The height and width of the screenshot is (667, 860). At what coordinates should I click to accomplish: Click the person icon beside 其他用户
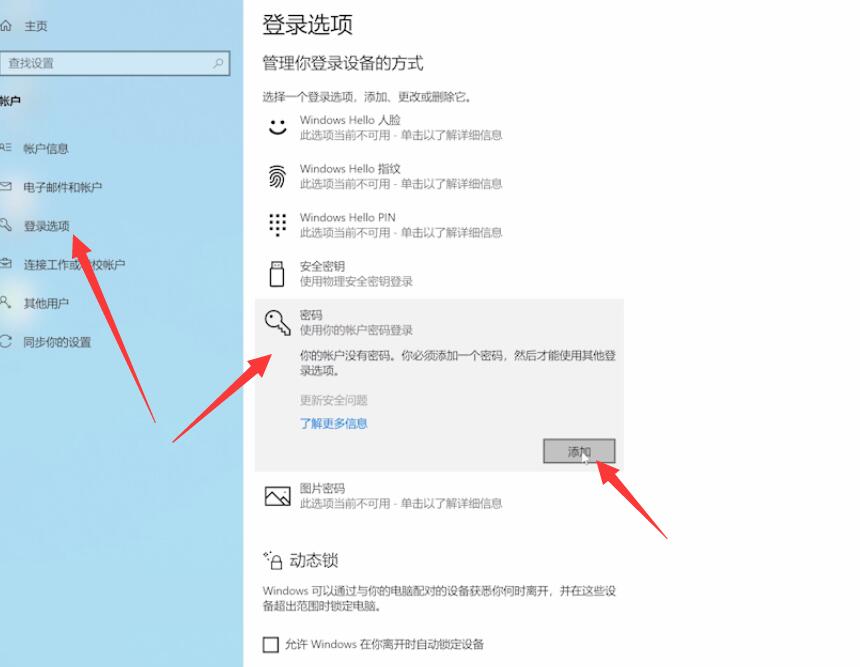5,302
